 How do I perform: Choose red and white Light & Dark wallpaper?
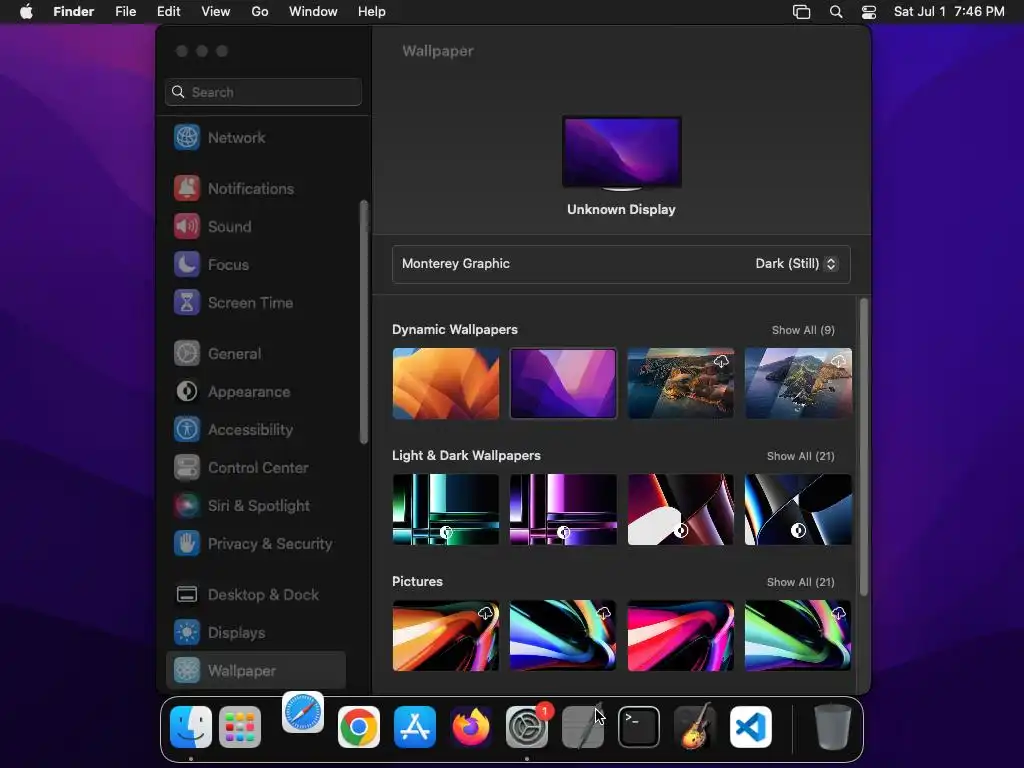[x=680, y=509]
